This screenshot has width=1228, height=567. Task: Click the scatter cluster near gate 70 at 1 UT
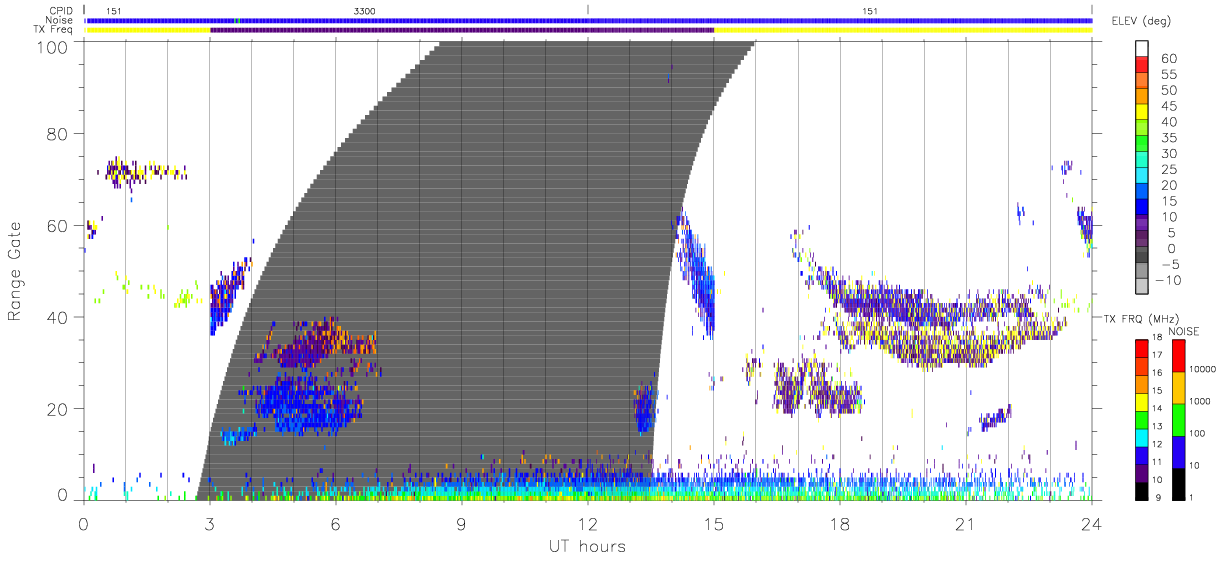click(x=145, y=172)
